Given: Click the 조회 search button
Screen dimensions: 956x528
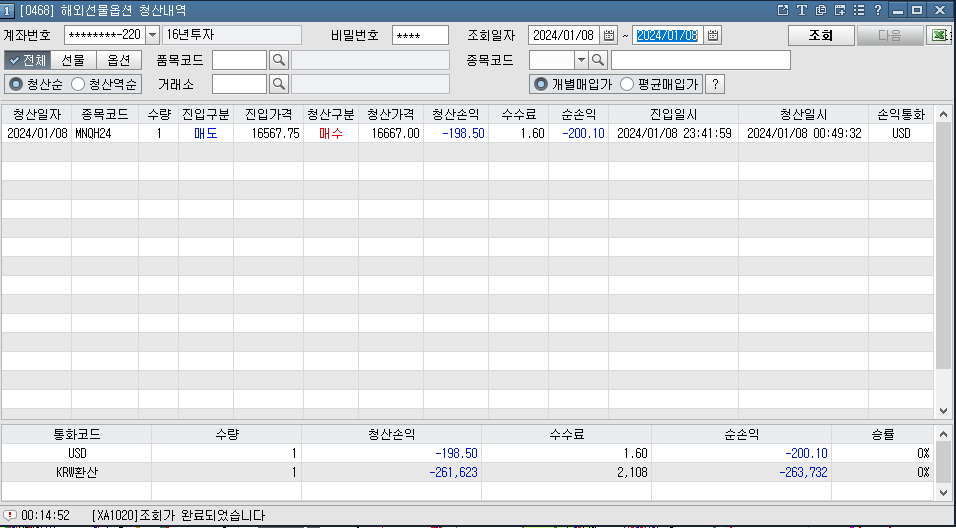Looking at the screenshot, I should (821, 35).
